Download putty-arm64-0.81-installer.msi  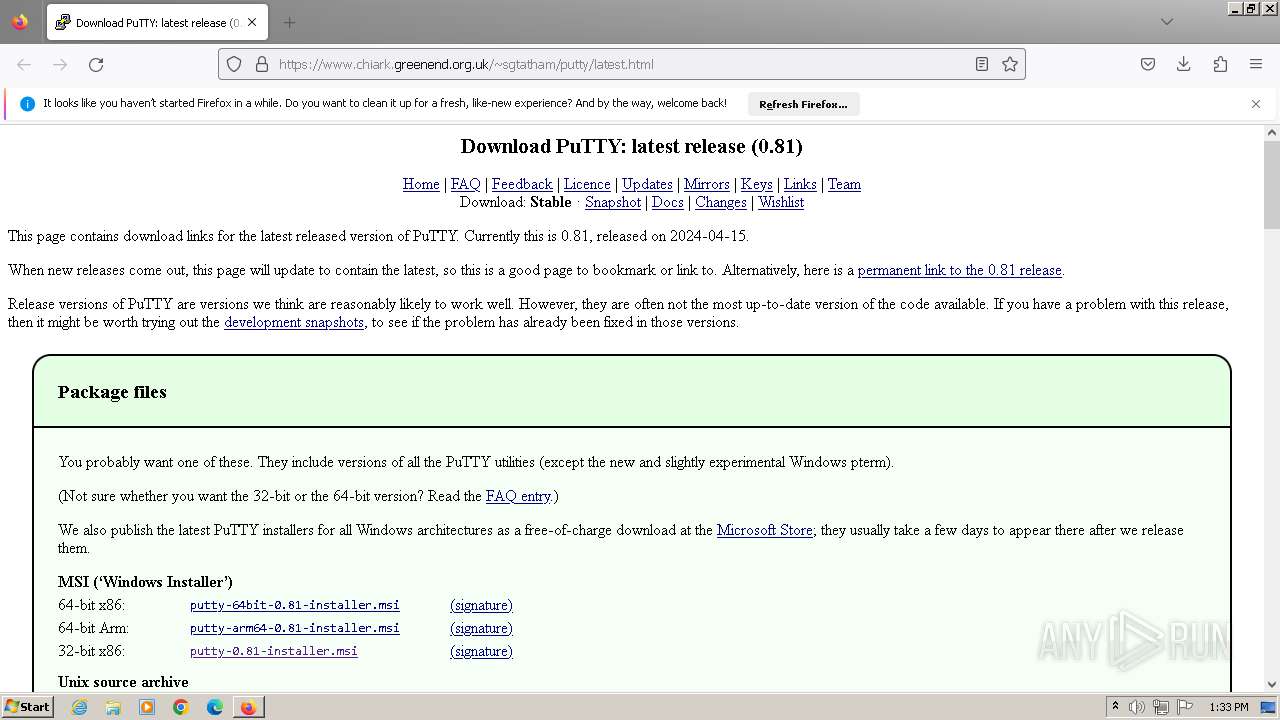click(295, 628)
